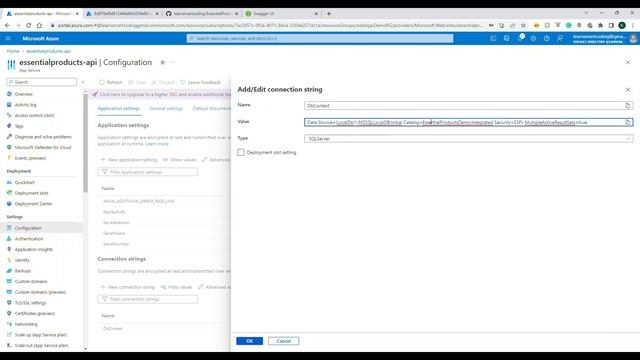The width and height of the screenshot is (640, 360).
Task: Filter application settings box
Action: [x=148, y=172]
